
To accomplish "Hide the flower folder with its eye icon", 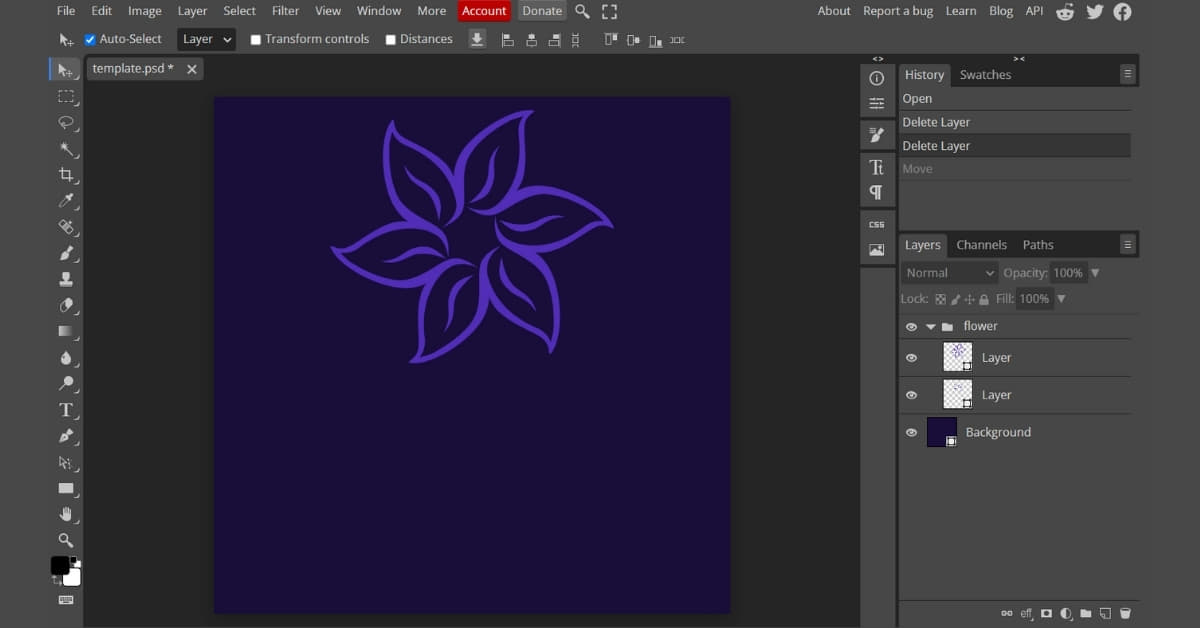I will (911, 327).
